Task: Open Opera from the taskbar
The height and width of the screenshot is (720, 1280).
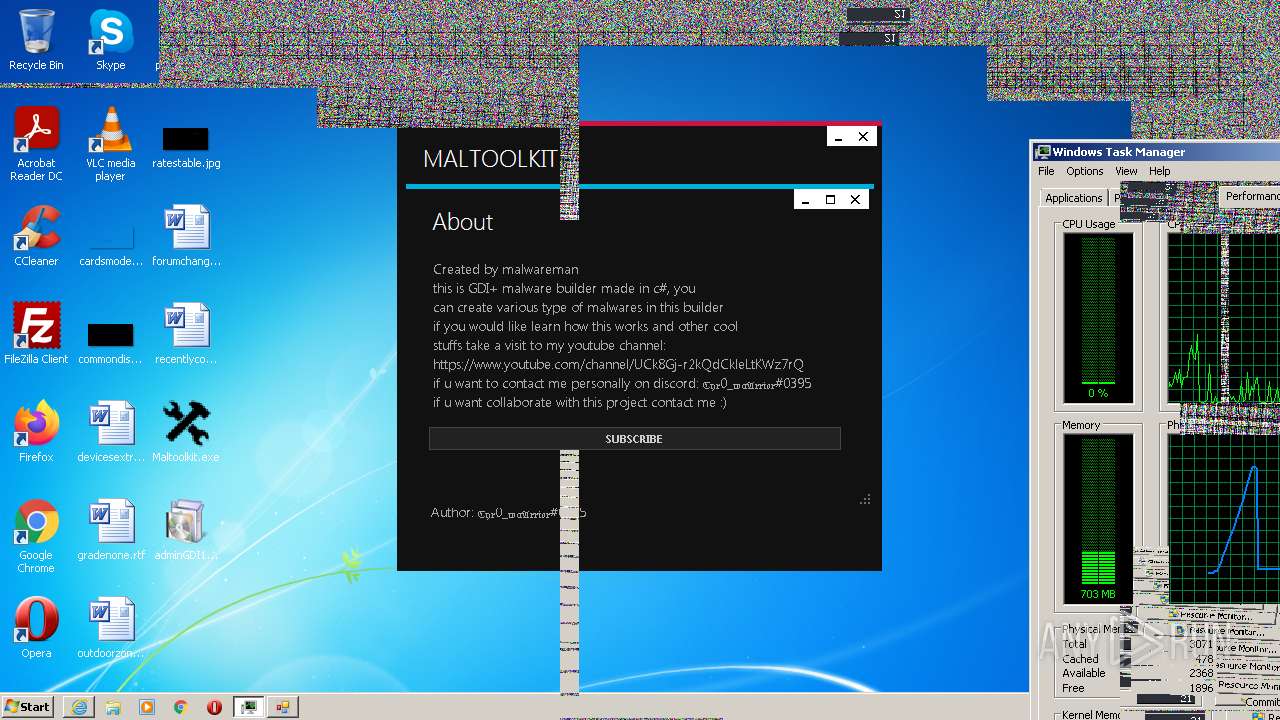Action: 215,707
